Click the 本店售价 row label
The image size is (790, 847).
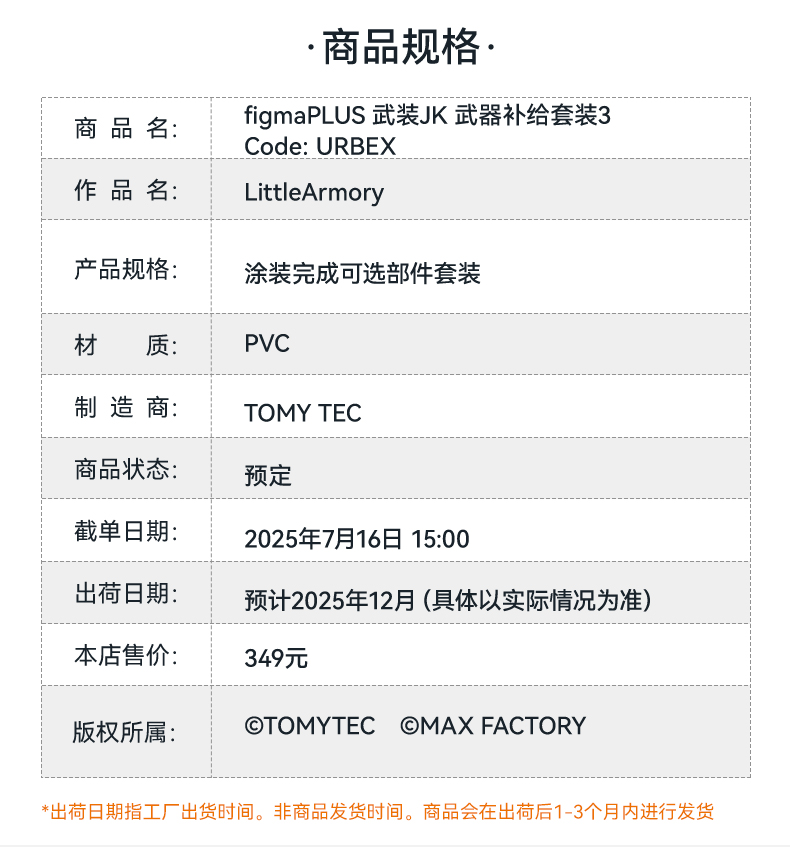125,656
